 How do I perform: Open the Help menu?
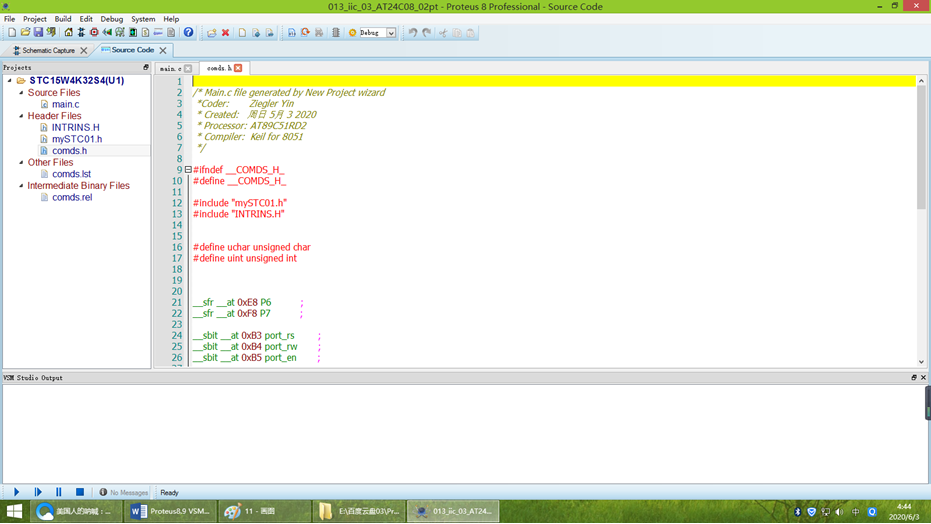pos(171,19)
